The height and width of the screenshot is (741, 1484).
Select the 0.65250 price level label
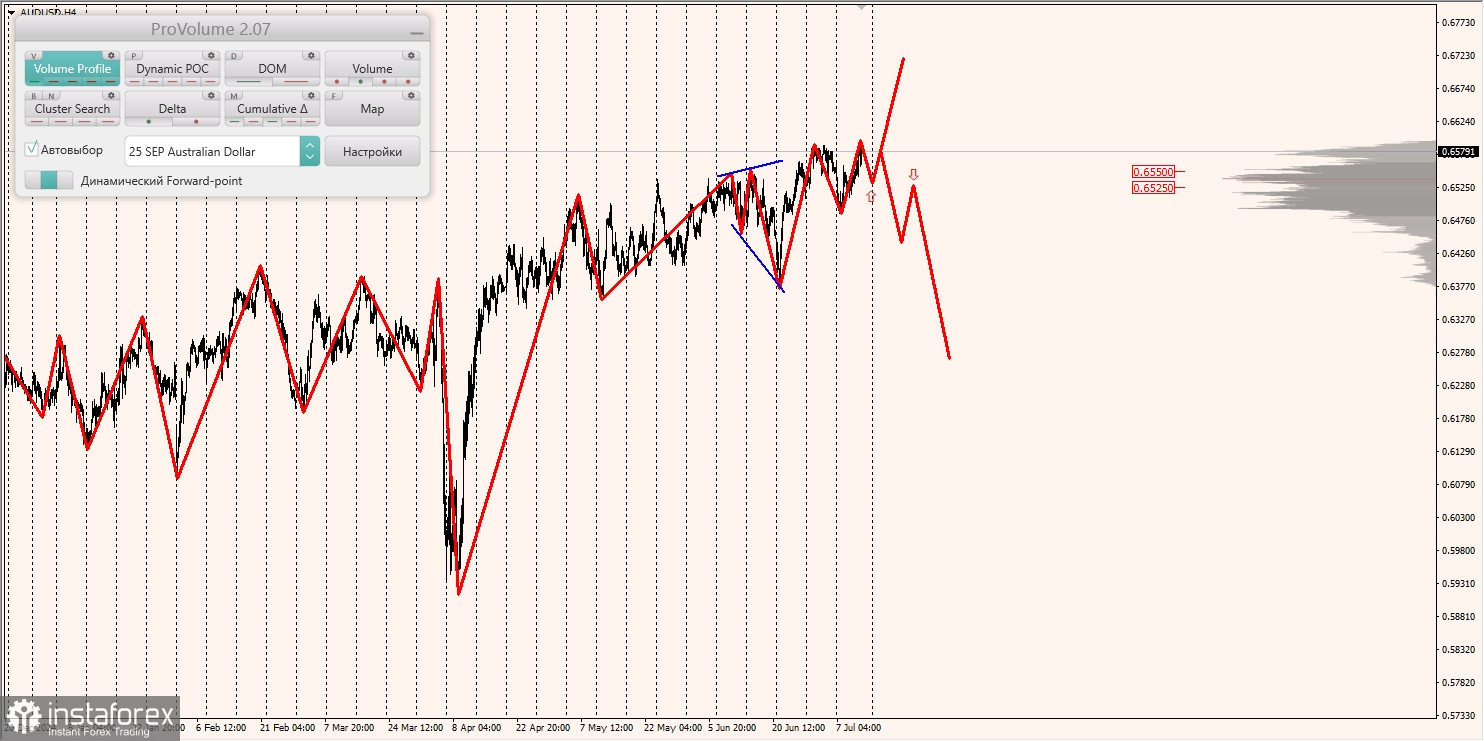[x=1153, y=187]
